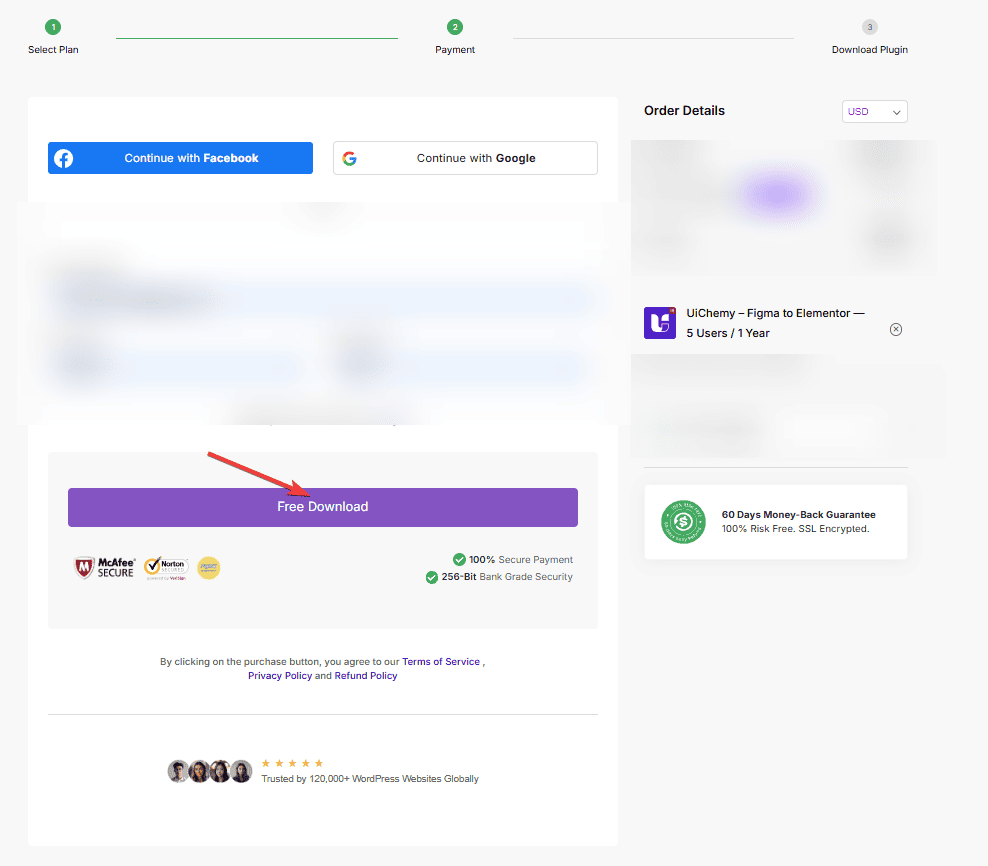Click the Free Download button
Screen dimensions: 988x866
(322, 507)
